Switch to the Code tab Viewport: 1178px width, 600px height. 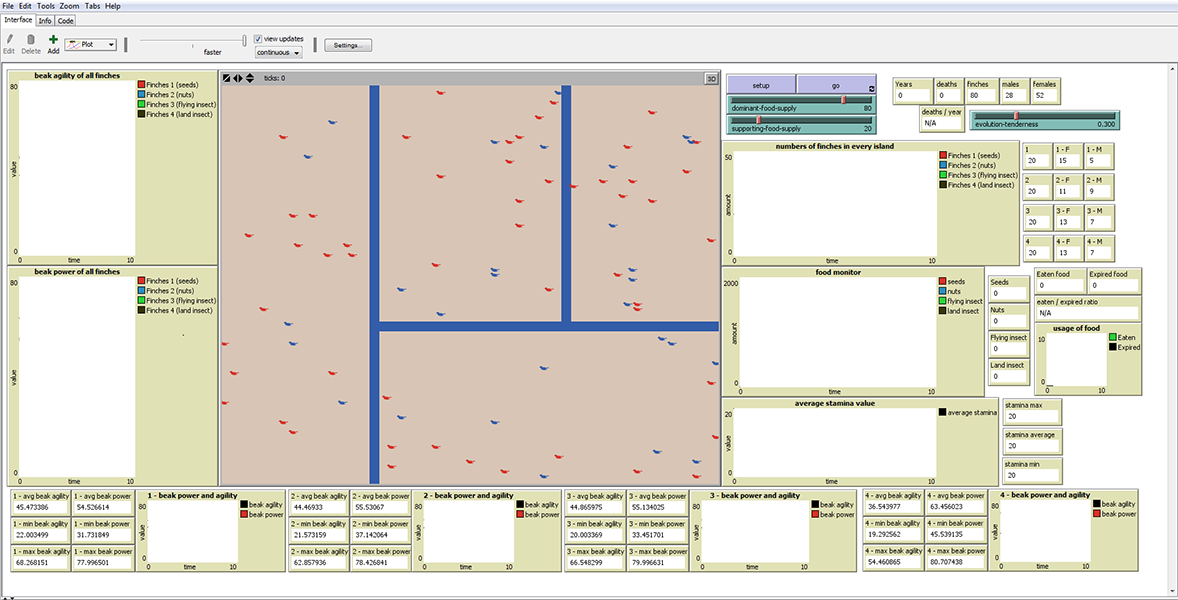pos(66,20)
